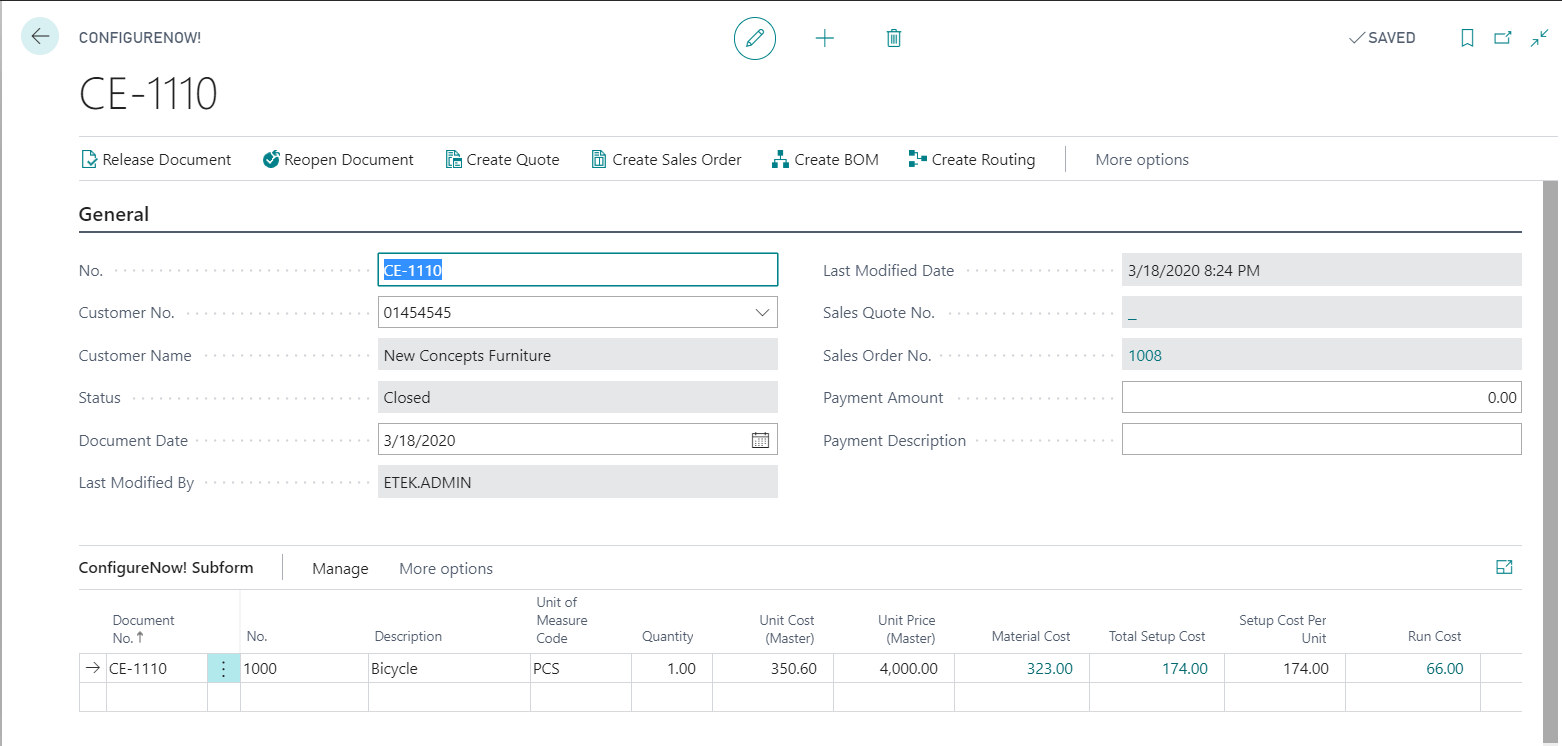1562x746 pixels.
Task: Click the bookmark icon
Action: pyautogui.click(x=1467, y=38)
